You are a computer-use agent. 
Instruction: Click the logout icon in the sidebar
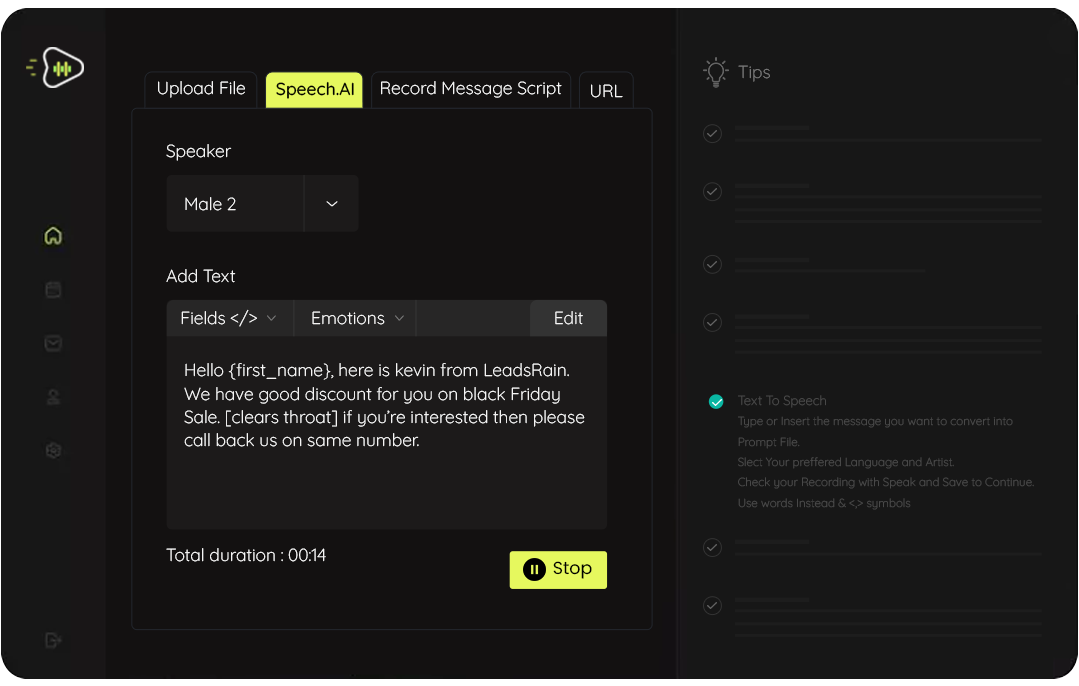tap(53, 641)
